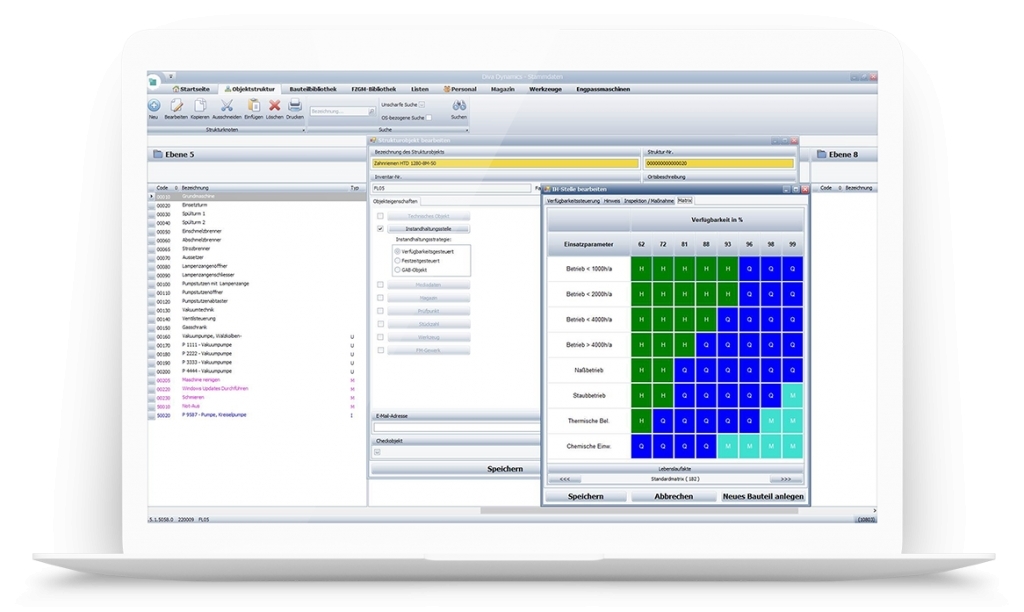Toggle the FM-Gewerk checkbox
The height and width of the screenshot is (612, 1024).
tap(380, 350)
